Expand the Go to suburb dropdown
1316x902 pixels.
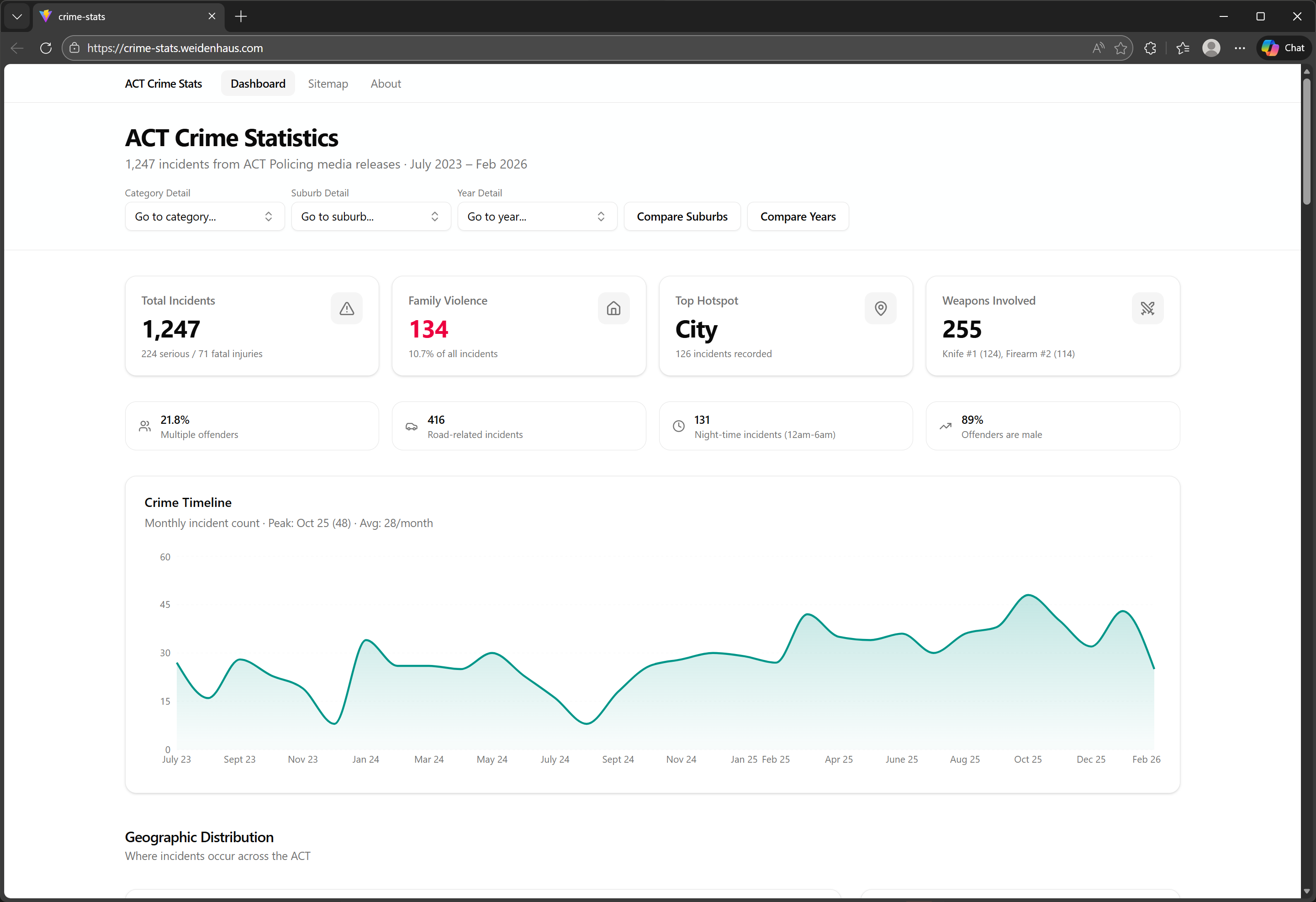370,217
